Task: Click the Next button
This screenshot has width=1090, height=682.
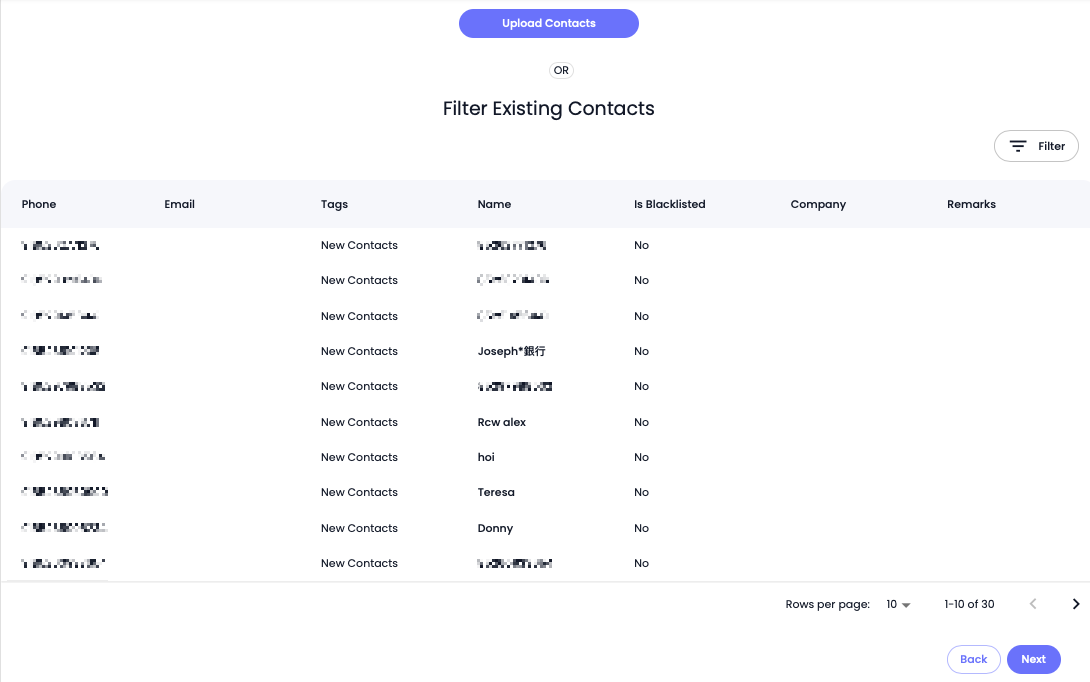Action: point(1033,659)
